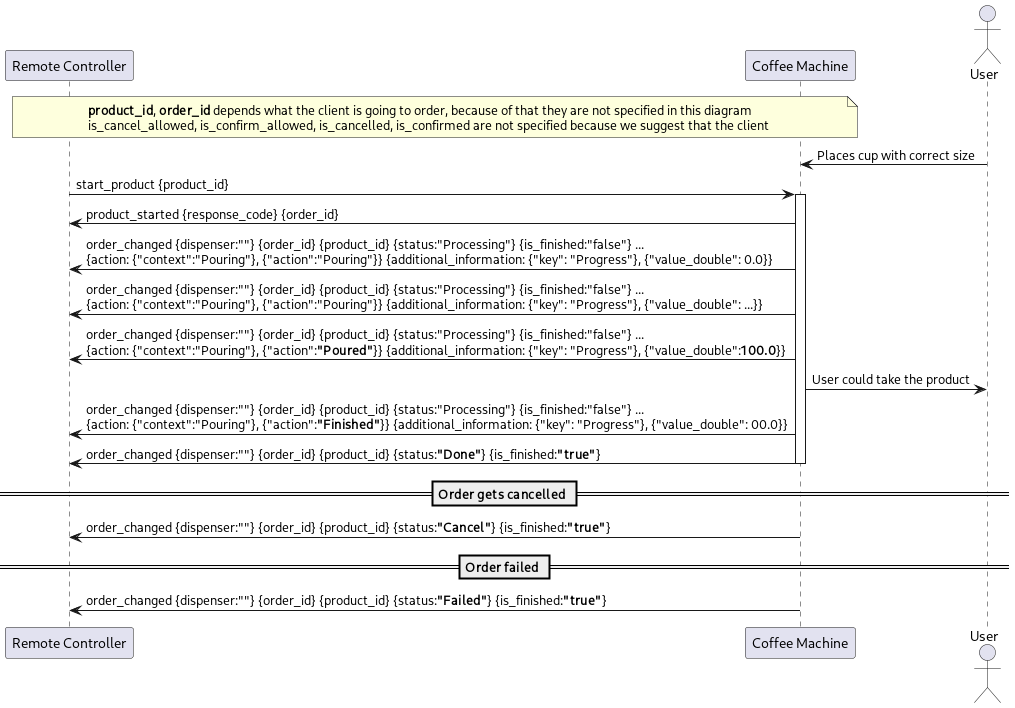Select the bottom Coffee Machine participant box
This screenshot has height=708, width=1015.
tap(800, 643)
